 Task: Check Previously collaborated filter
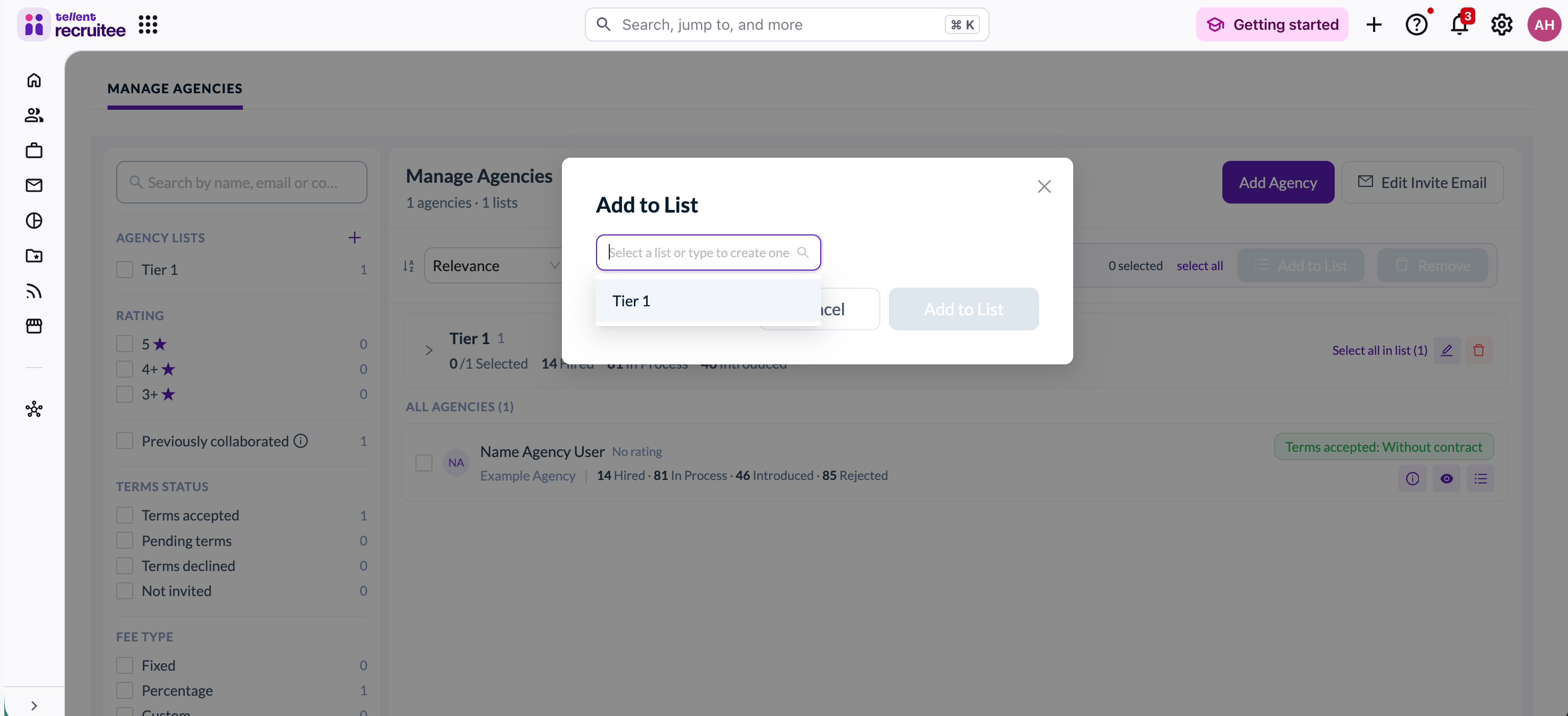(125, 440)
